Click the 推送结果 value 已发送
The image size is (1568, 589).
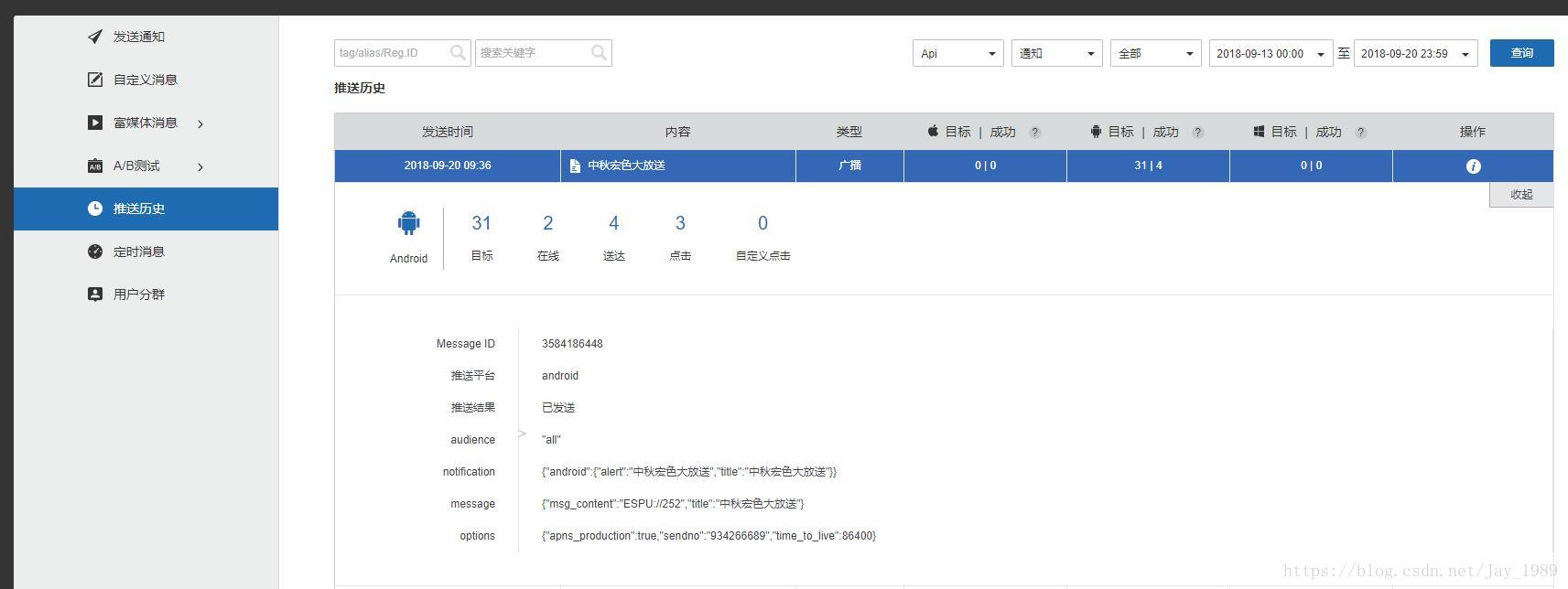558,408
